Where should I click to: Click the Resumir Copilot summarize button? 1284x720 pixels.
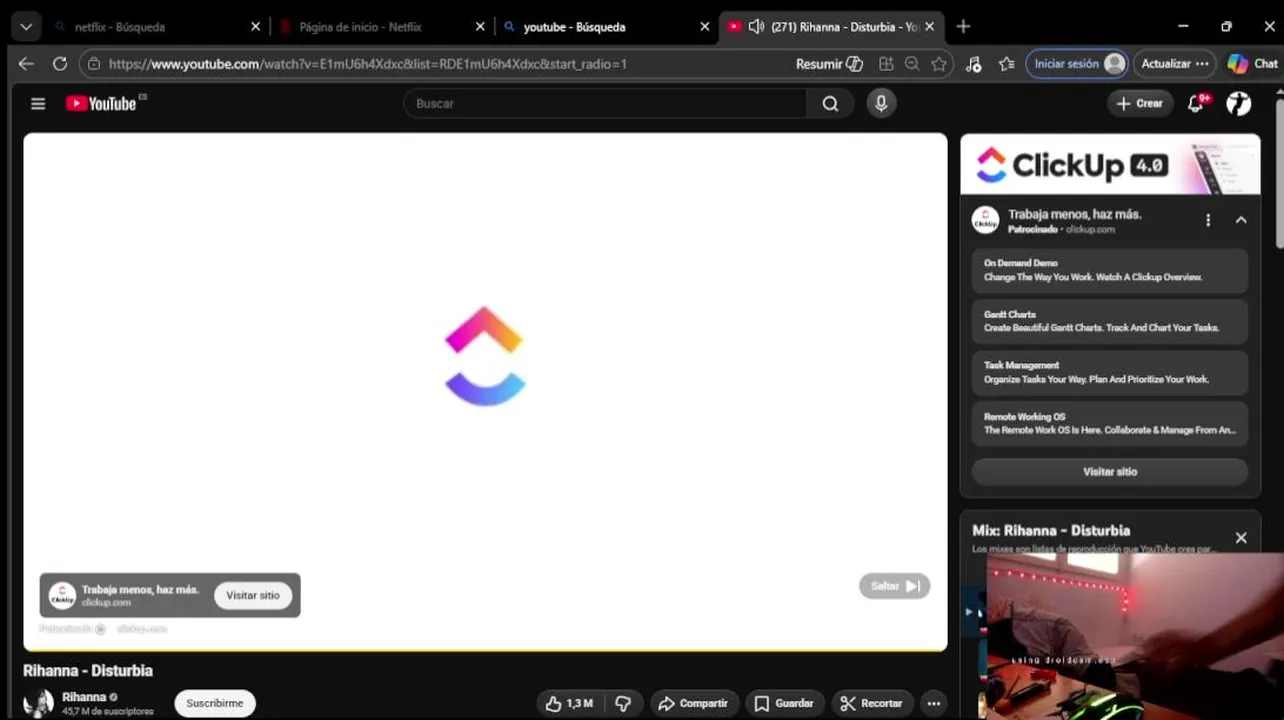(829, 63)
